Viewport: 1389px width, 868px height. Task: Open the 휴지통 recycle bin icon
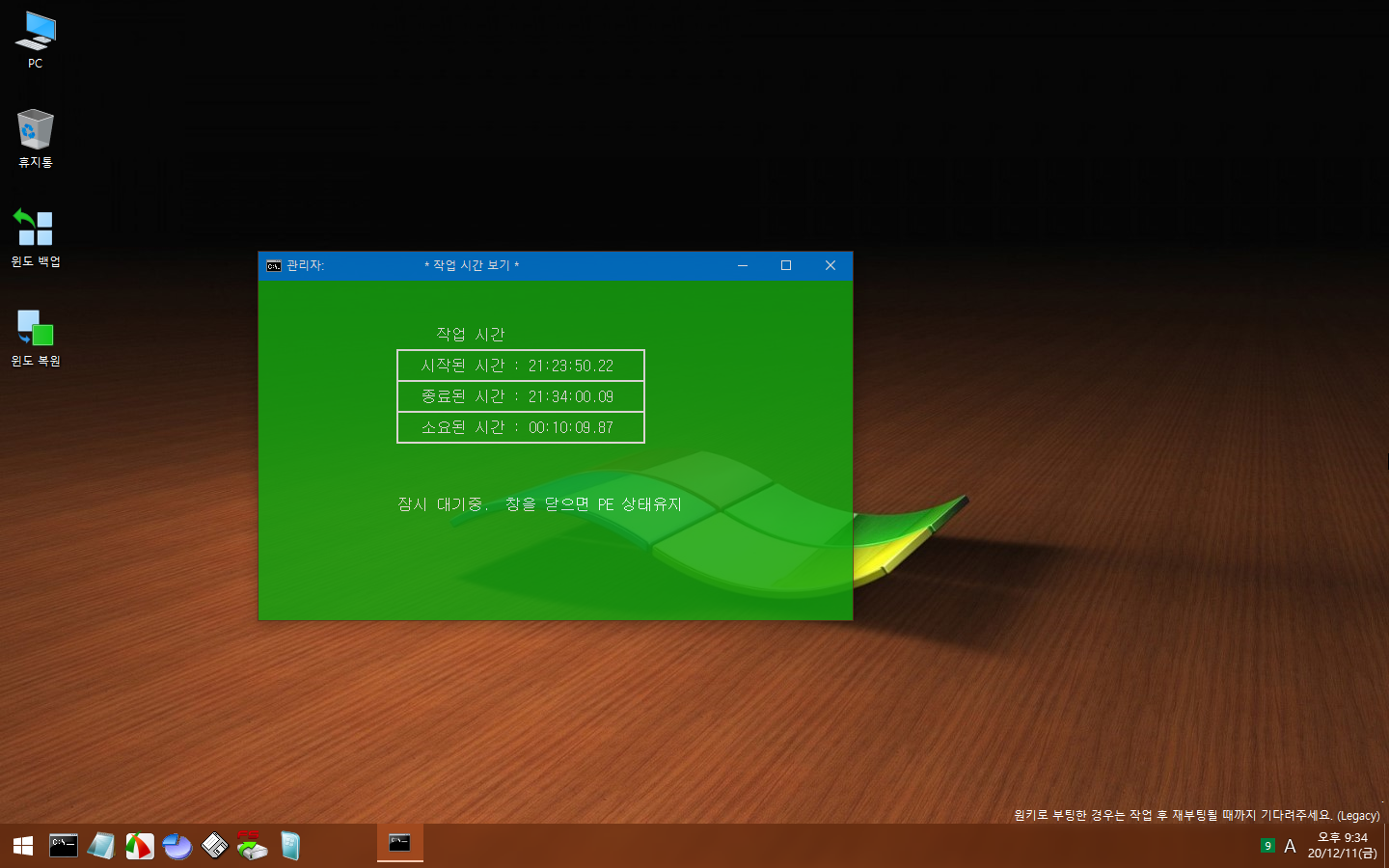36,139
